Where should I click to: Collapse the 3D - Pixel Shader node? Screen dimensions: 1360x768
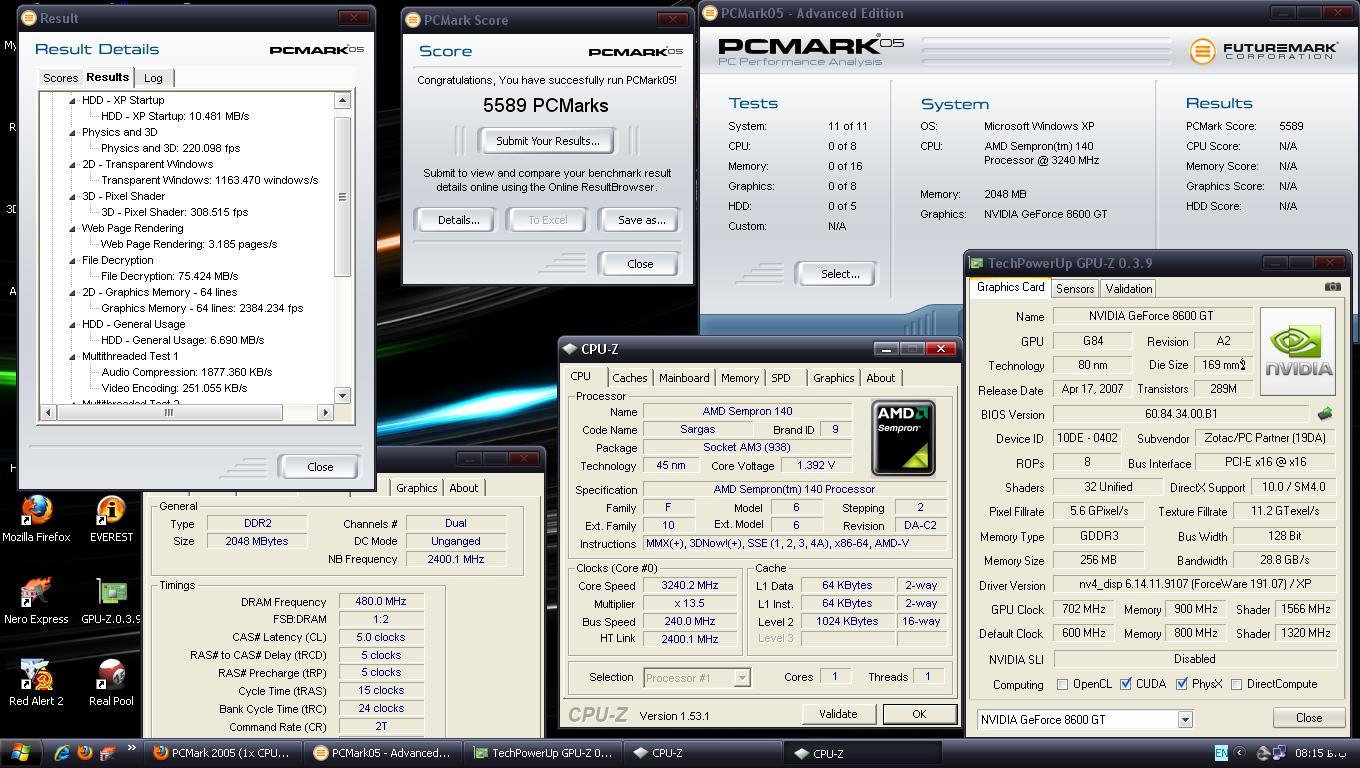72,196
